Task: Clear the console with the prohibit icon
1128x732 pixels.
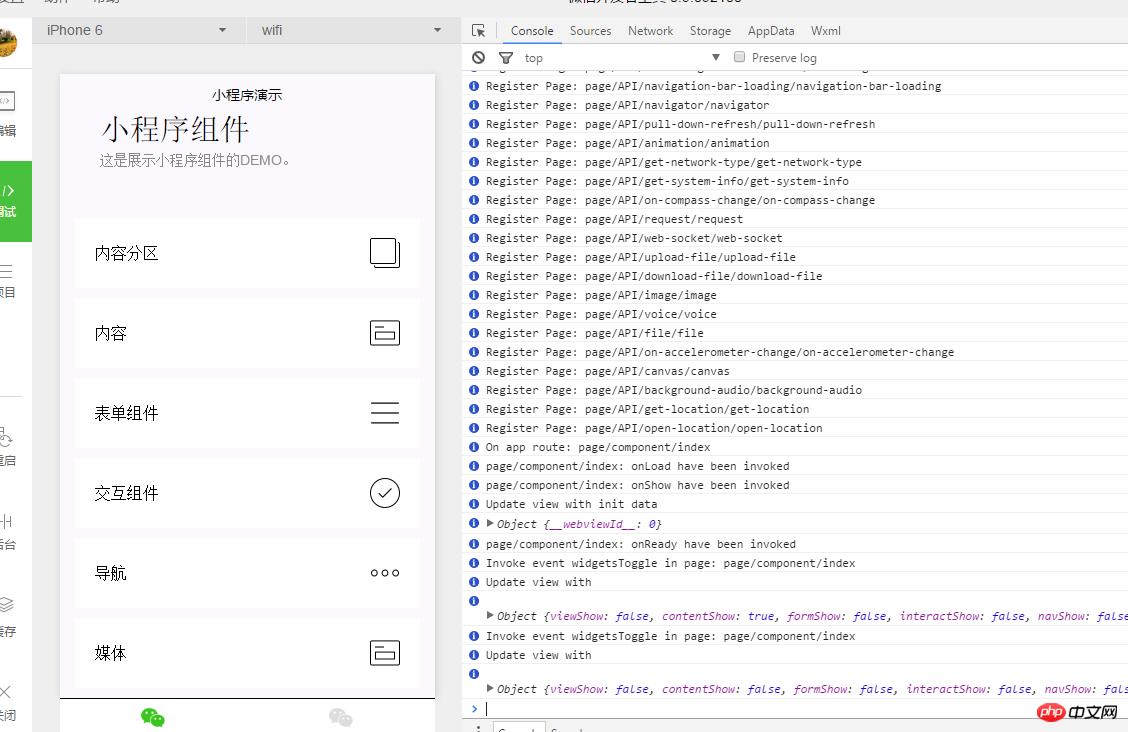Action: pos(477,57)
